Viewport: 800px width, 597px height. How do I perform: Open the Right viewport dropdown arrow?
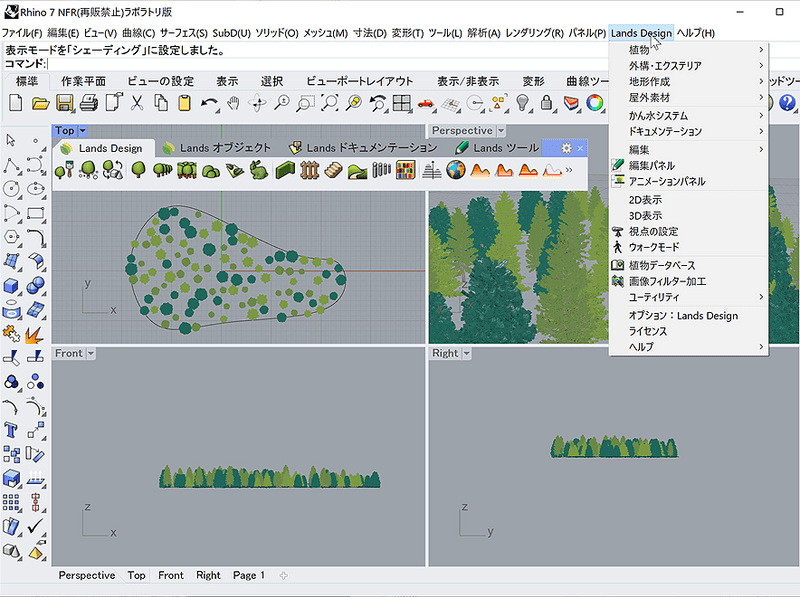[466, 353]
